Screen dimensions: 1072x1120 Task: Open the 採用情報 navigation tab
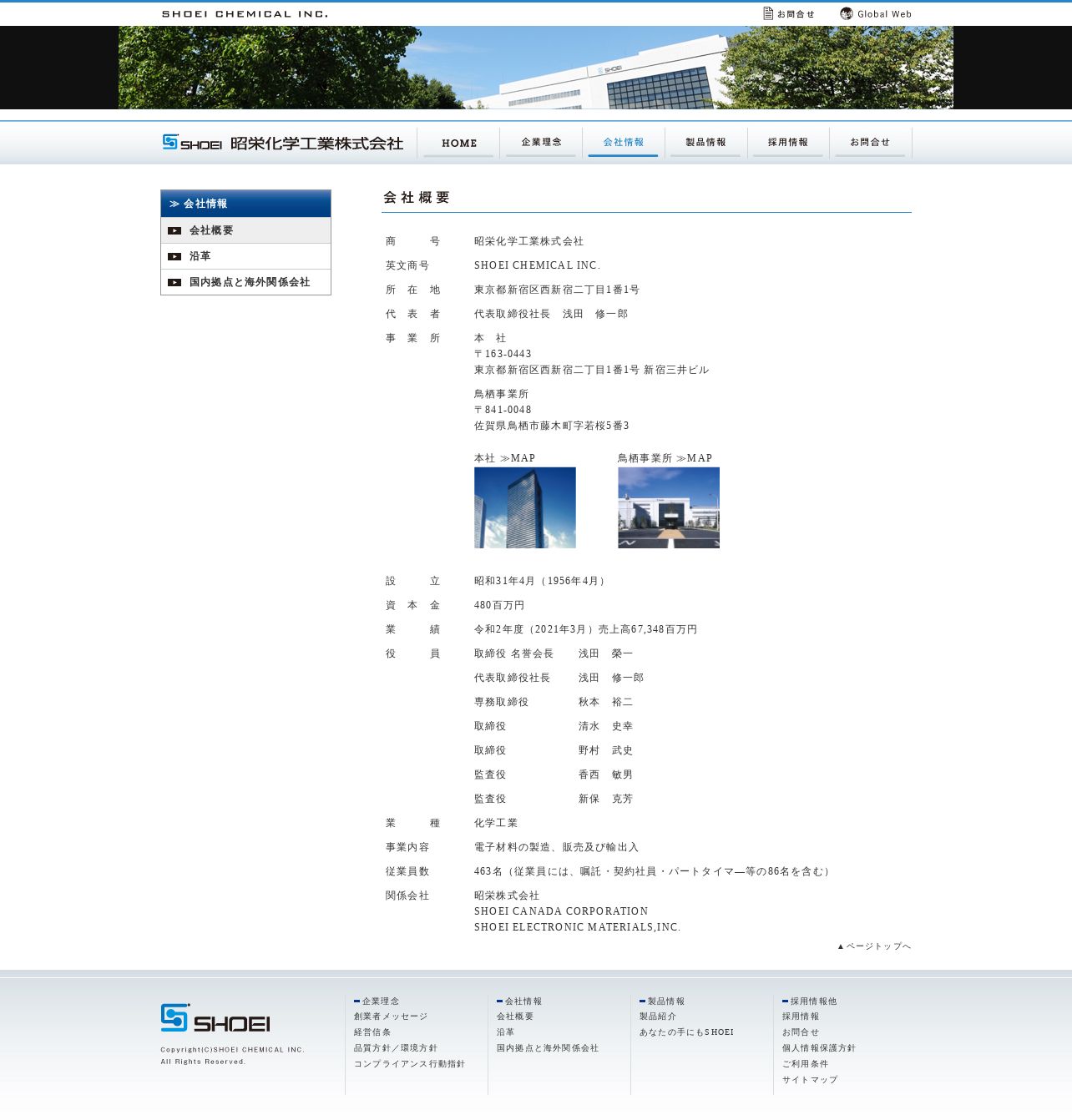point(787,143)
